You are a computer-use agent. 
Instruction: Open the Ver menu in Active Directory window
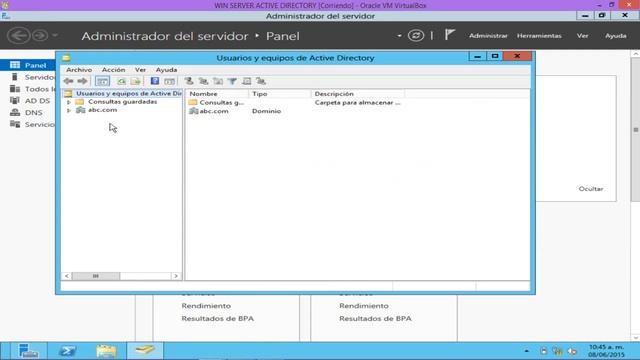(140, 70)
